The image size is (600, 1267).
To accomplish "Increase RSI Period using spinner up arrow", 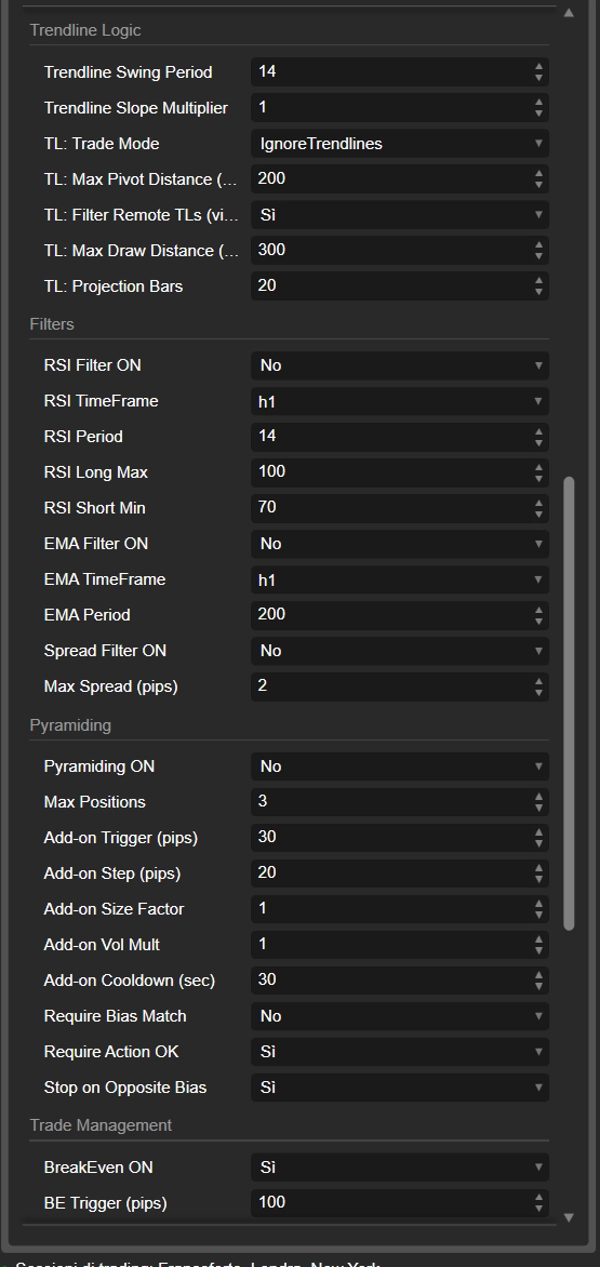I will pos(539,431).
